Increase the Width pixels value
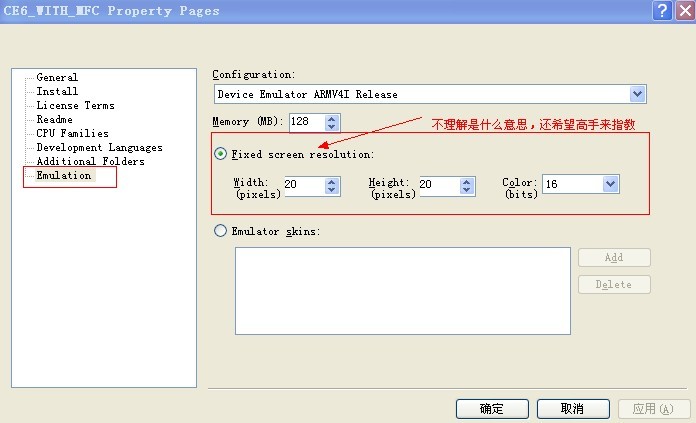Screen dimensions: 696x423 pos(332,182)
